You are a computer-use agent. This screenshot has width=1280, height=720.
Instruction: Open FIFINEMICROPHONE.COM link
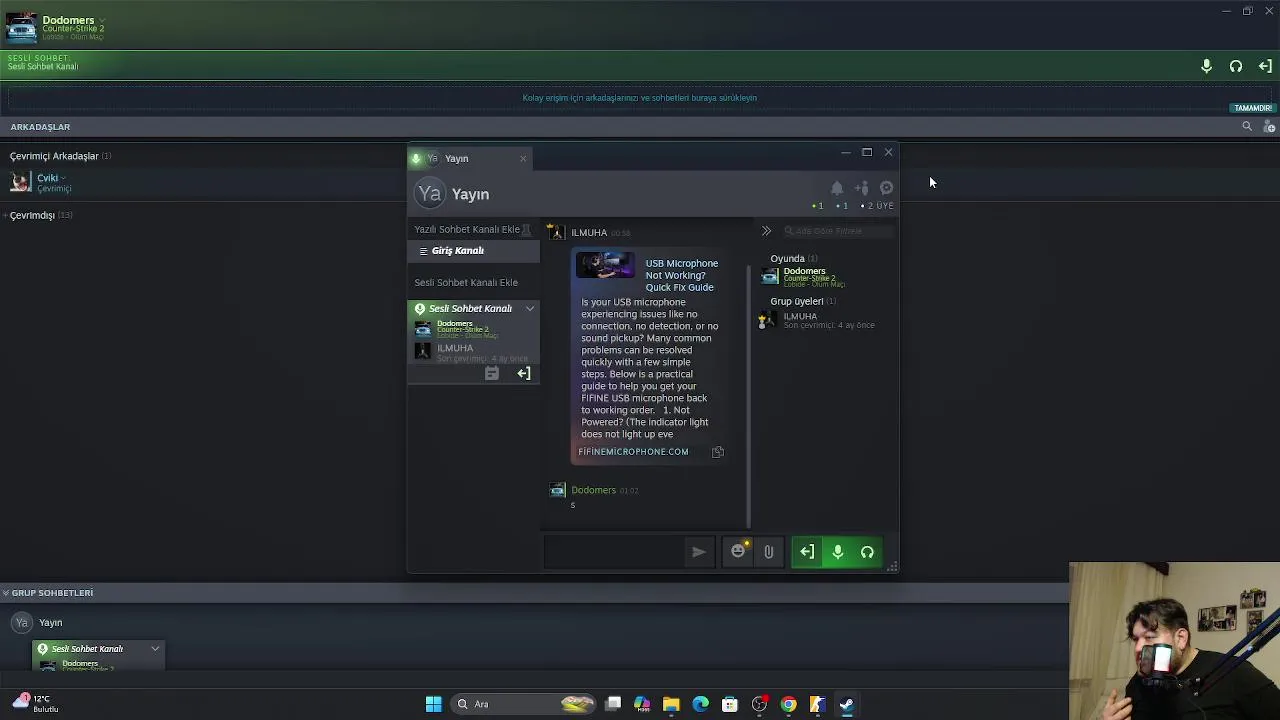tap(633, 452)
